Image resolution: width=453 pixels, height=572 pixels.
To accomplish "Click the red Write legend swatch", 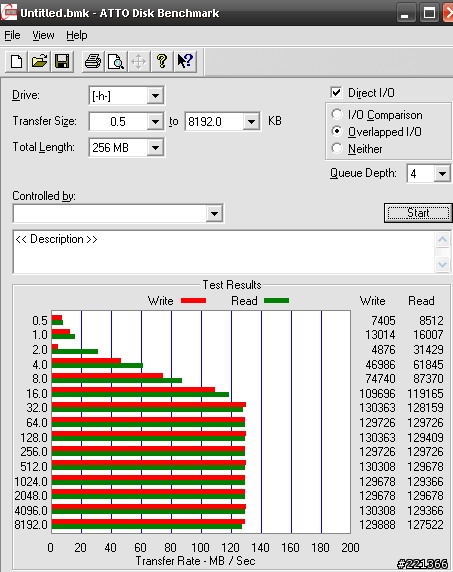I will tap(193, 301).
